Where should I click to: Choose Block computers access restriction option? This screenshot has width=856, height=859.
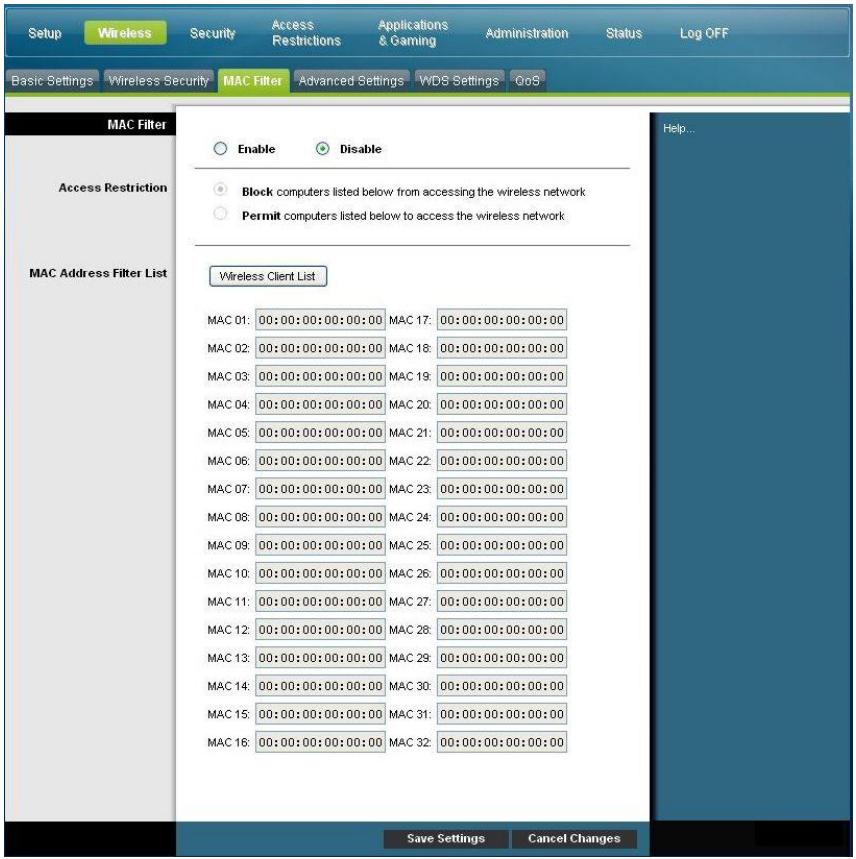(220, 190)
